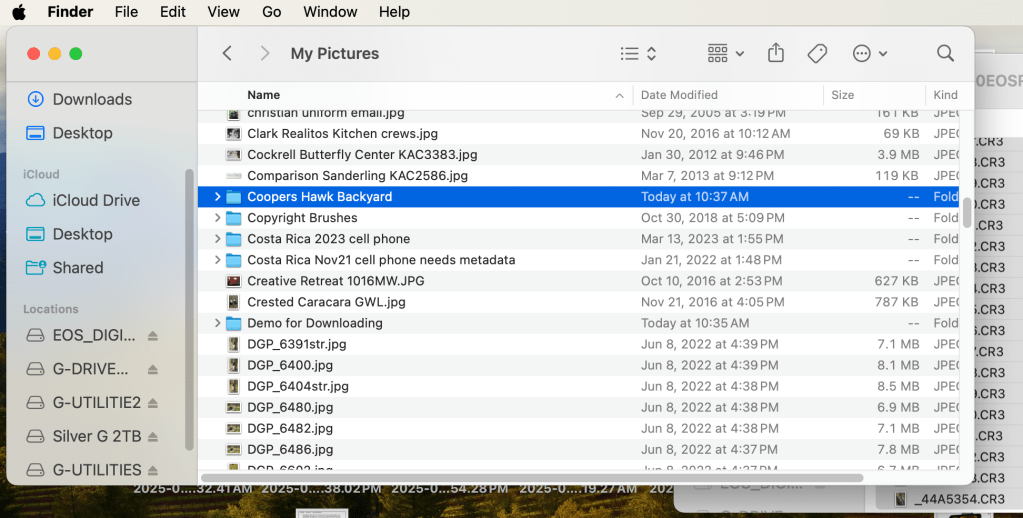Viewport: 1023px width, 518px height.
Task: Expand the Coopers Hawk Backyard folder
Action: 217,197
